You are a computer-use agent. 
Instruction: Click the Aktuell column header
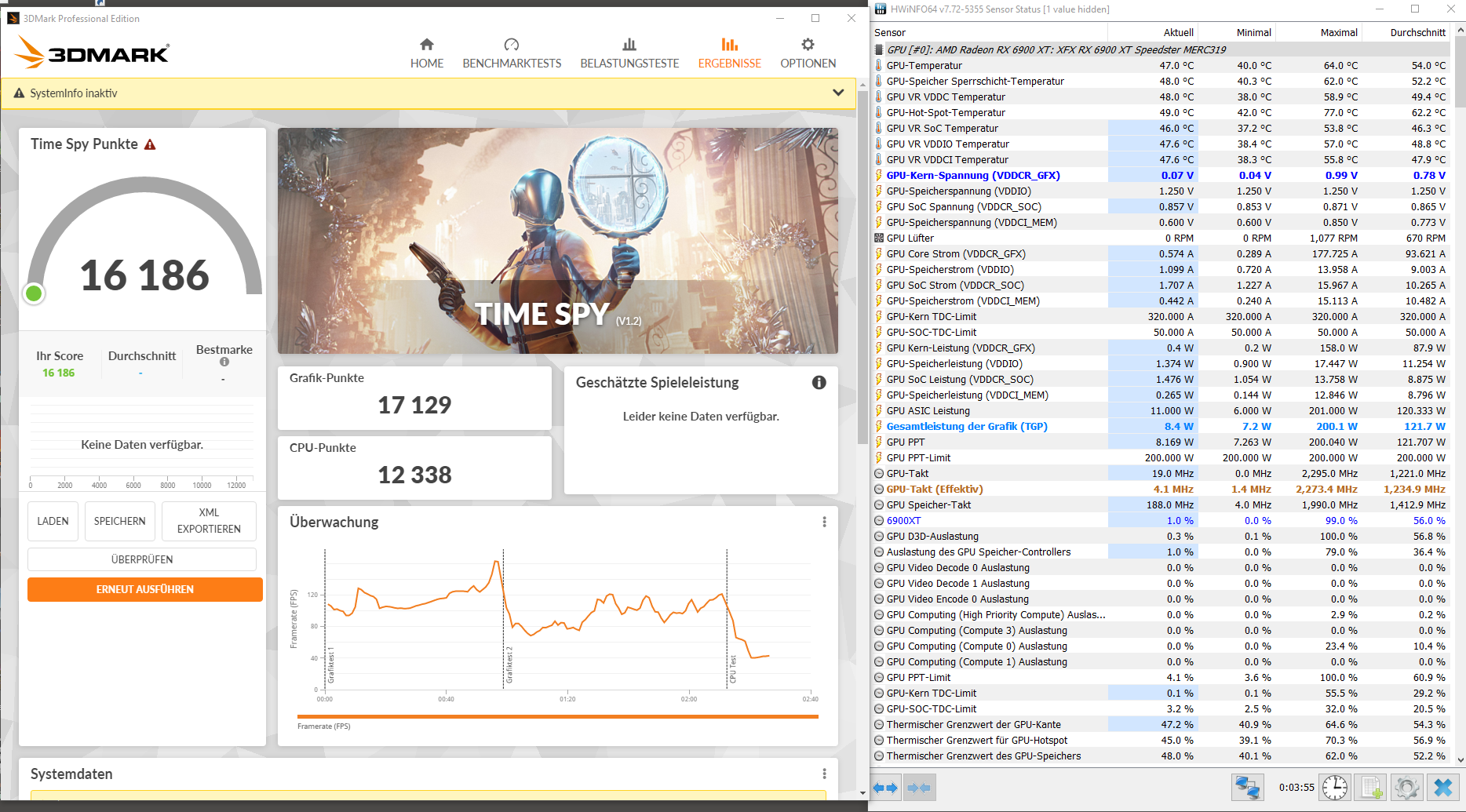pos(1153,32)
